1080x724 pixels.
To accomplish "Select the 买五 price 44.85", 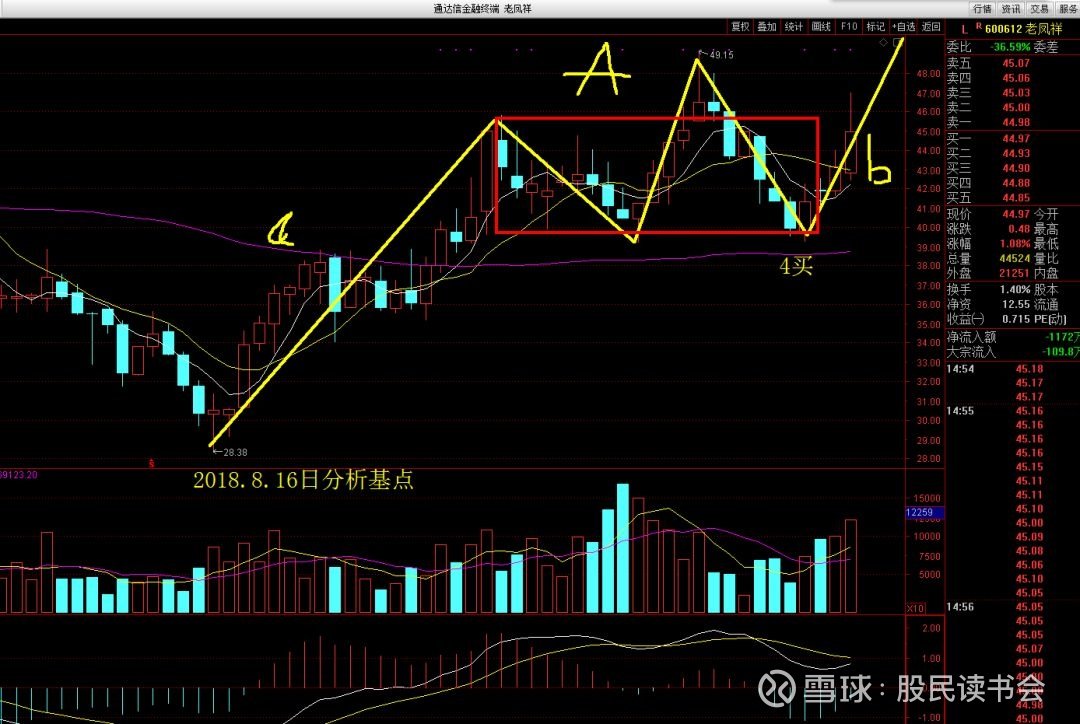I will coord(1016,198).
